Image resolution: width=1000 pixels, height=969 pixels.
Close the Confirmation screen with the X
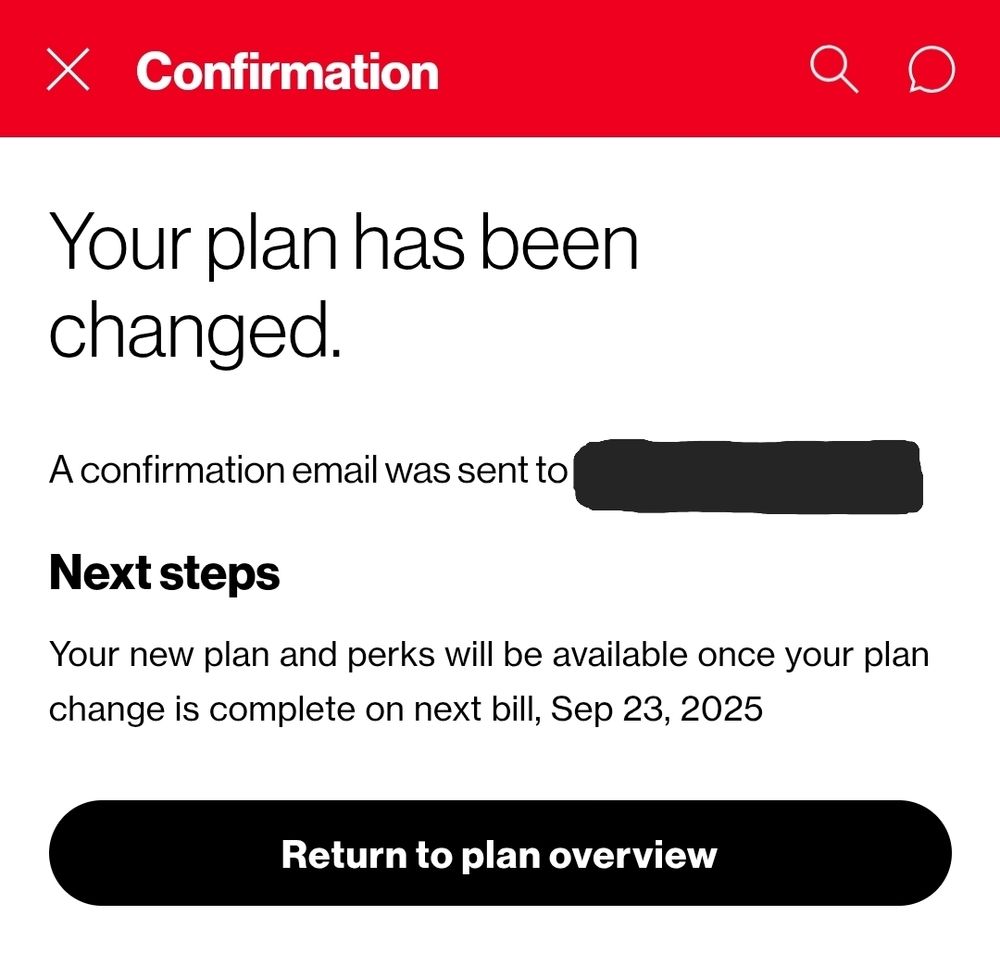coord(68,70)
